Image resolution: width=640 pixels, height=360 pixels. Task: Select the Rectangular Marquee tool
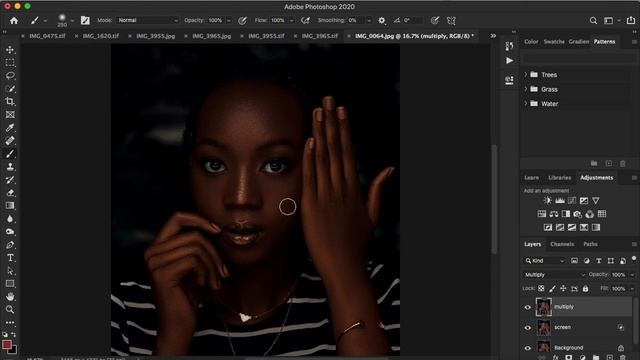(x=10, y=63)
